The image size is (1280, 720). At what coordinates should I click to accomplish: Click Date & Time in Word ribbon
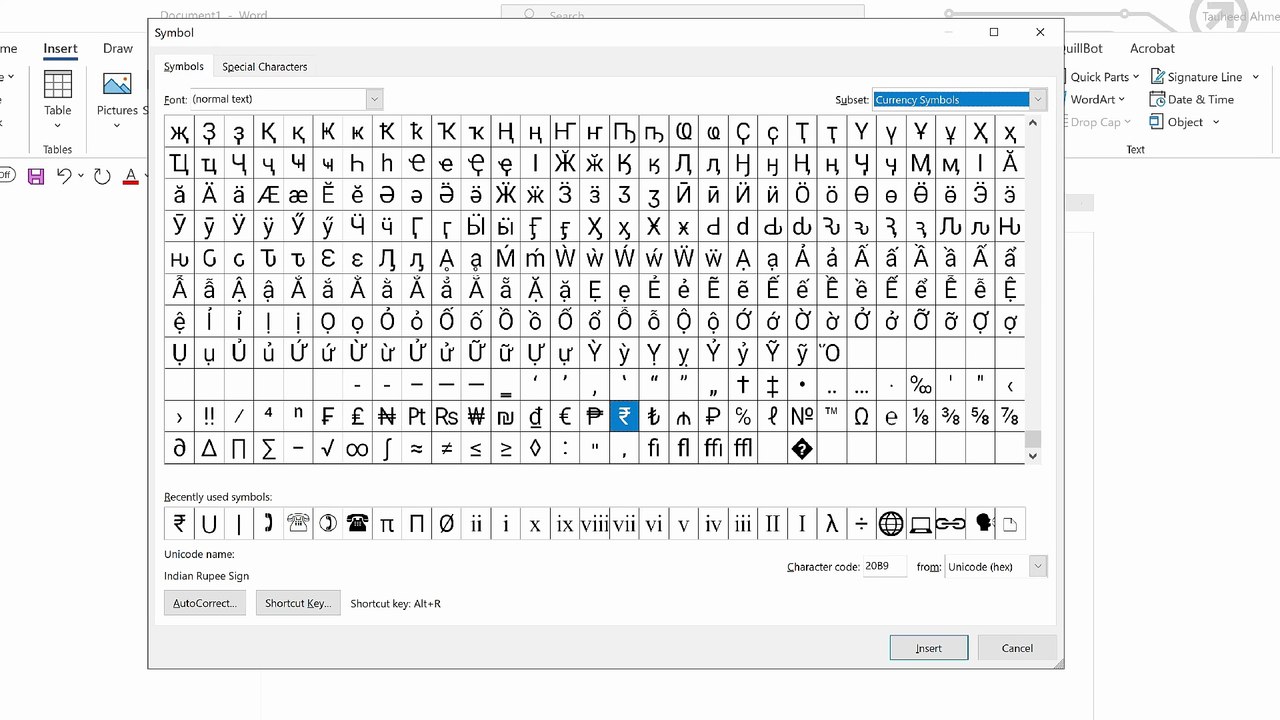pos(1192,99)
